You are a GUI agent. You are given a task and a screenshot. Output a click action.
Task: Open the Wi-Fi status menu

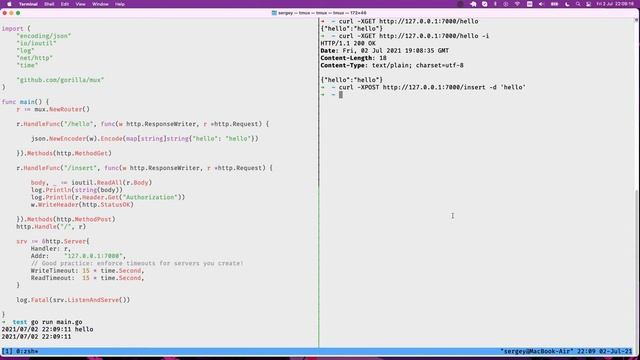(x=517, y=4)
